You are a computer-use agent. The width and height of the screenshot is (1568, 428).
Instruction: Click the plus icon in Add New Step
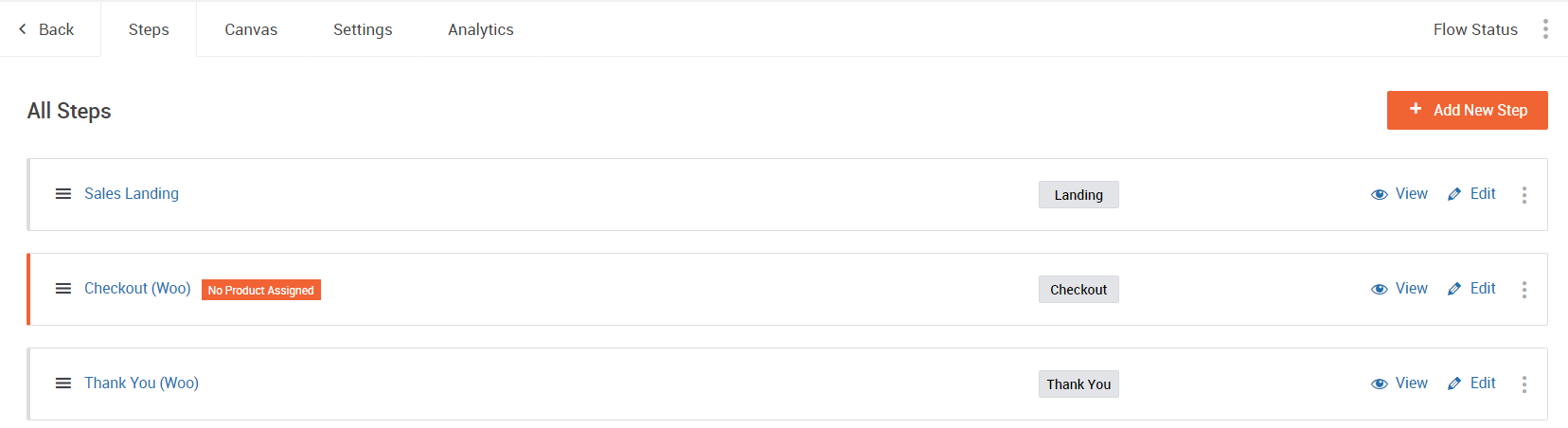point(1416,109)
